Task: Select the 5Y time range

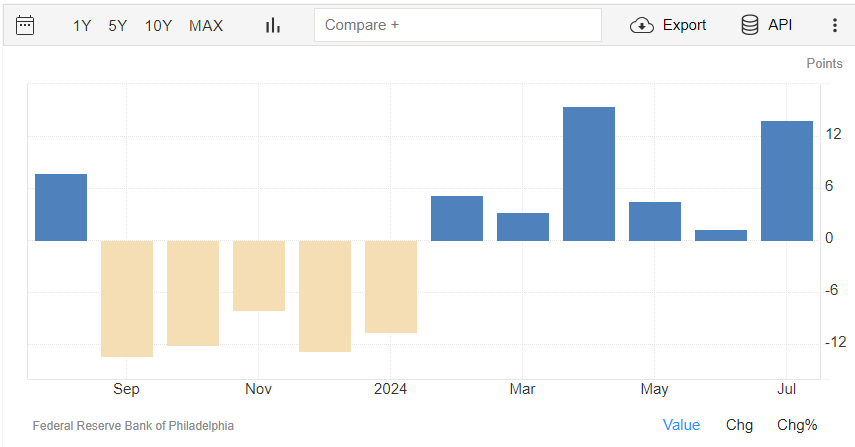Action: pyautogui.click(x=117, y=26)
